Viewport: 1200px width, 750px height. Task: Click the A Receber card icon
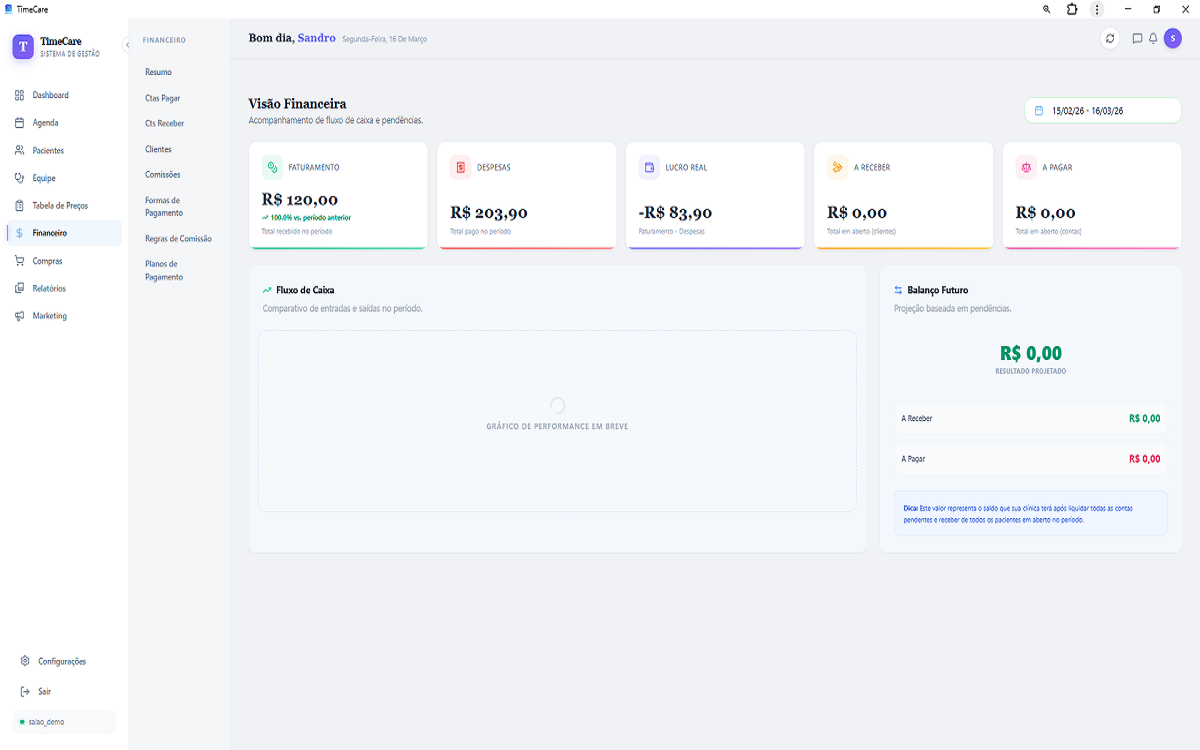click(x=837, y=167)
